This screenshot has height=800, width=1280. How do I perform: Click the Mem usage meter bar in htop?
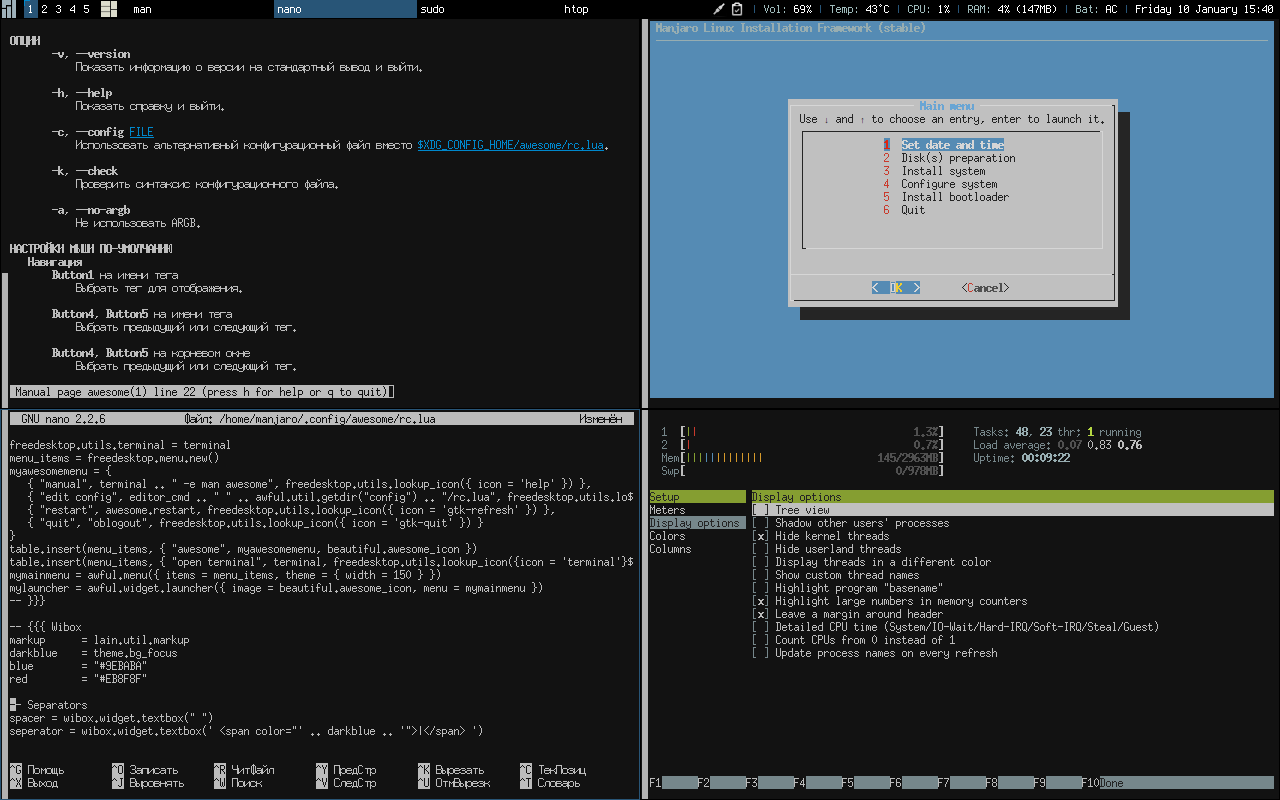click(x=802, y=458)
